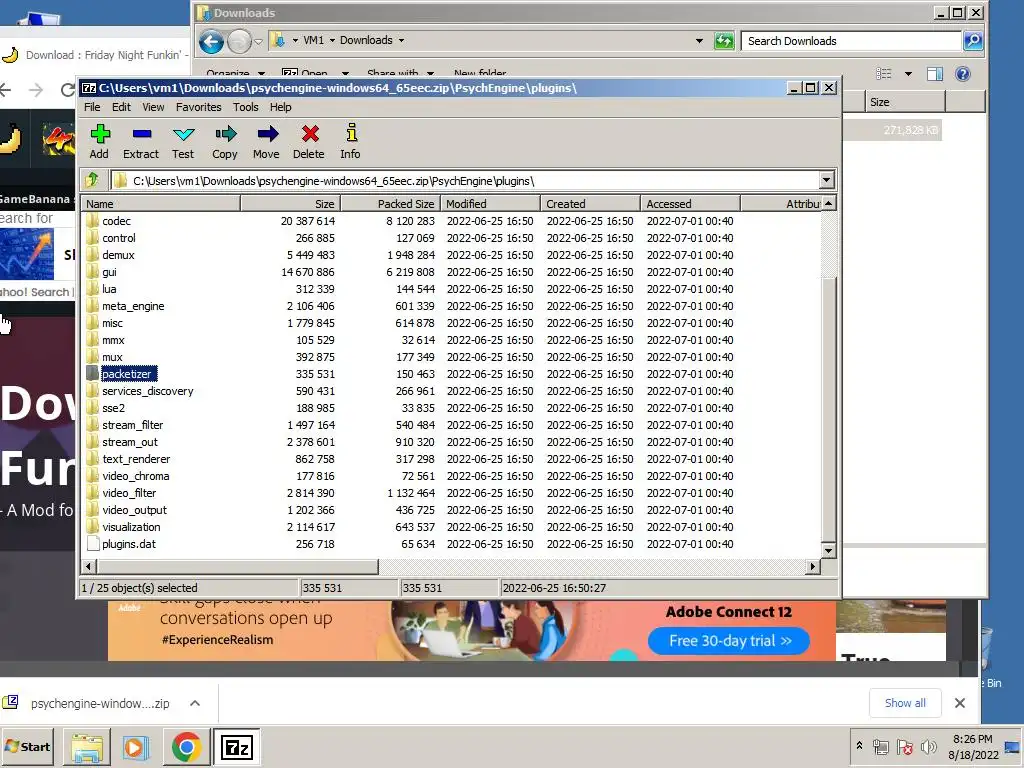Click search magnifier in Downloads window
The image size is (1024, 768).
(973, 40)
